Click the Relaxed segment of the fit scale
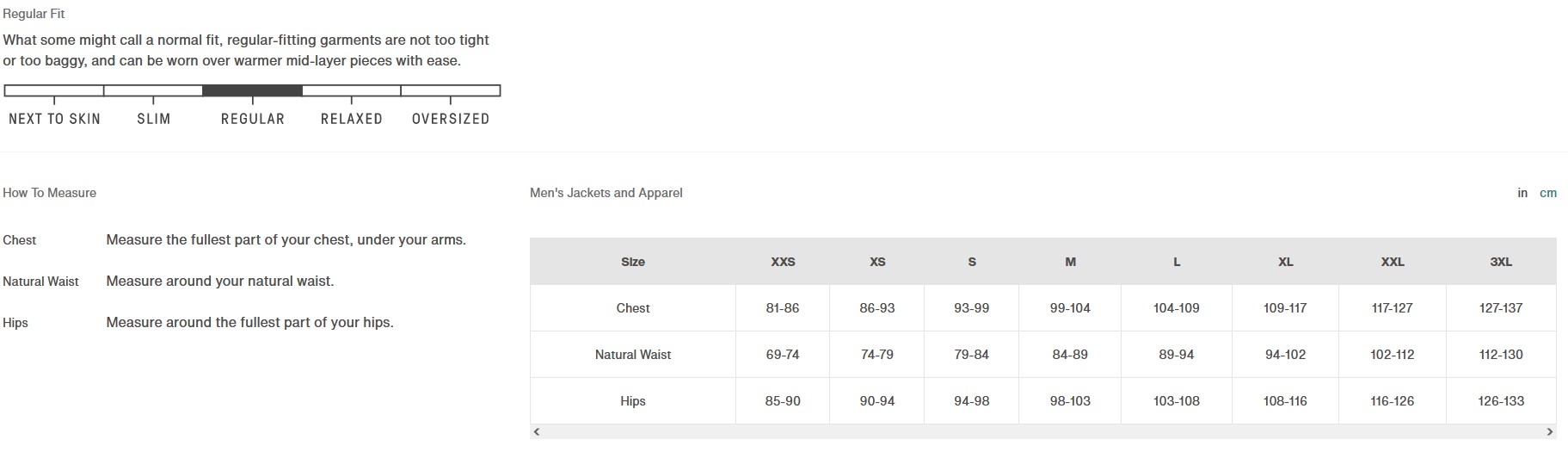 click(x=351, y=90)
